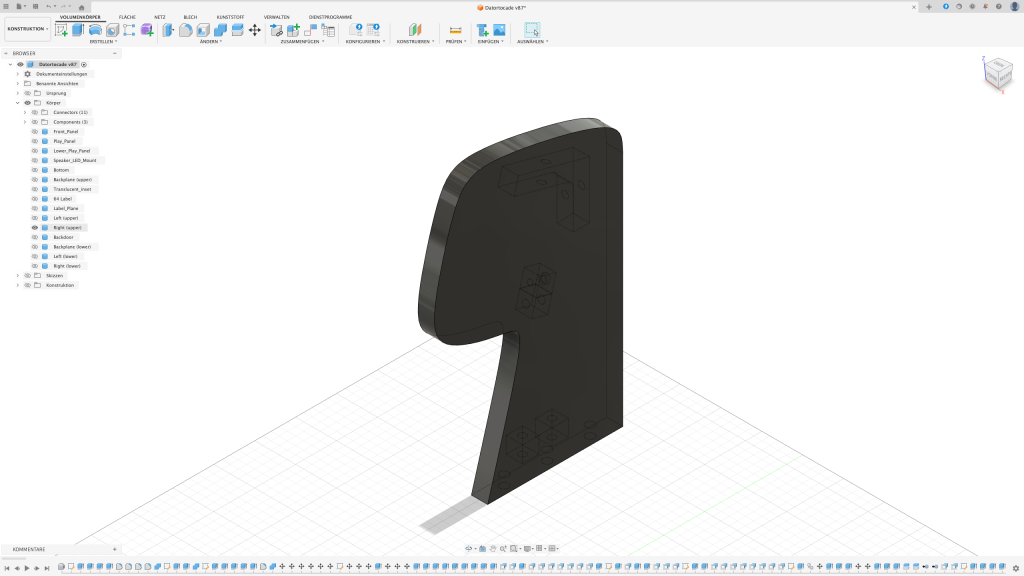Click the Create Sketch tool icon
Screen dimensions: 1024x576
[x=62, y=30]
